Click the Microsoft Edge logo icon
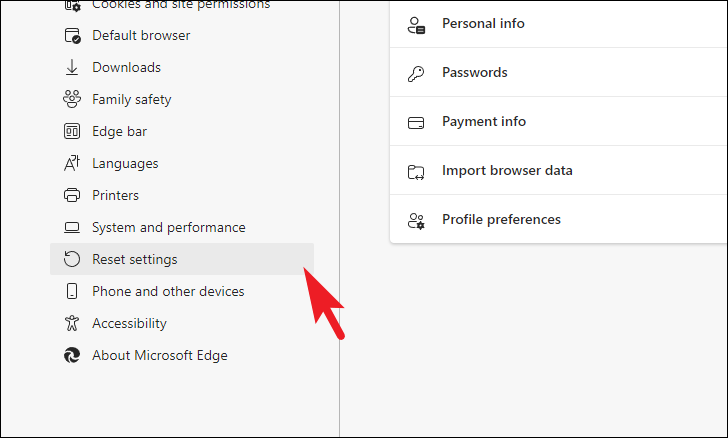Viewport: 728px width, 438px height. pyautogui.click(x=72, y=355)
